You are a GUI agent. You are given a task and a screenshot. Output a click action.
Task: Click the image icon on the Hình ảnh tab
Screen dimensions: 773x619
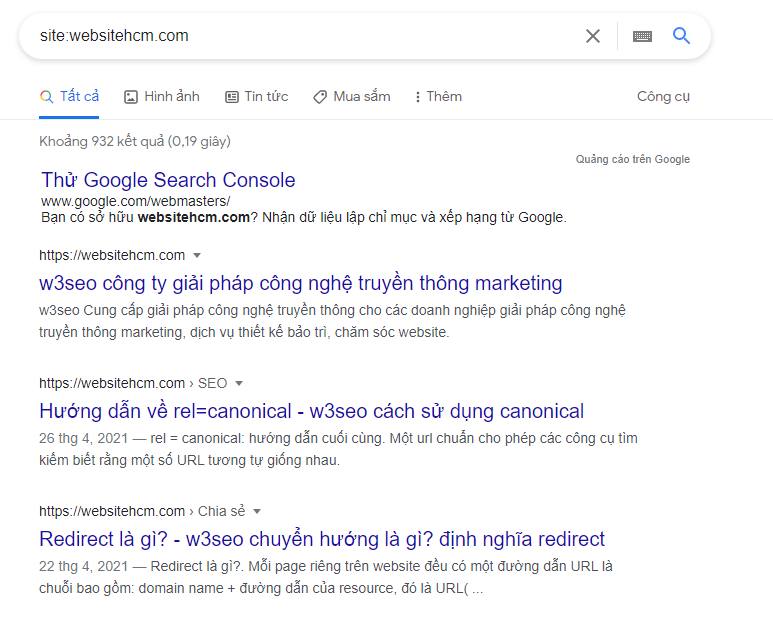pyautogui.click(x=131, y=97)
